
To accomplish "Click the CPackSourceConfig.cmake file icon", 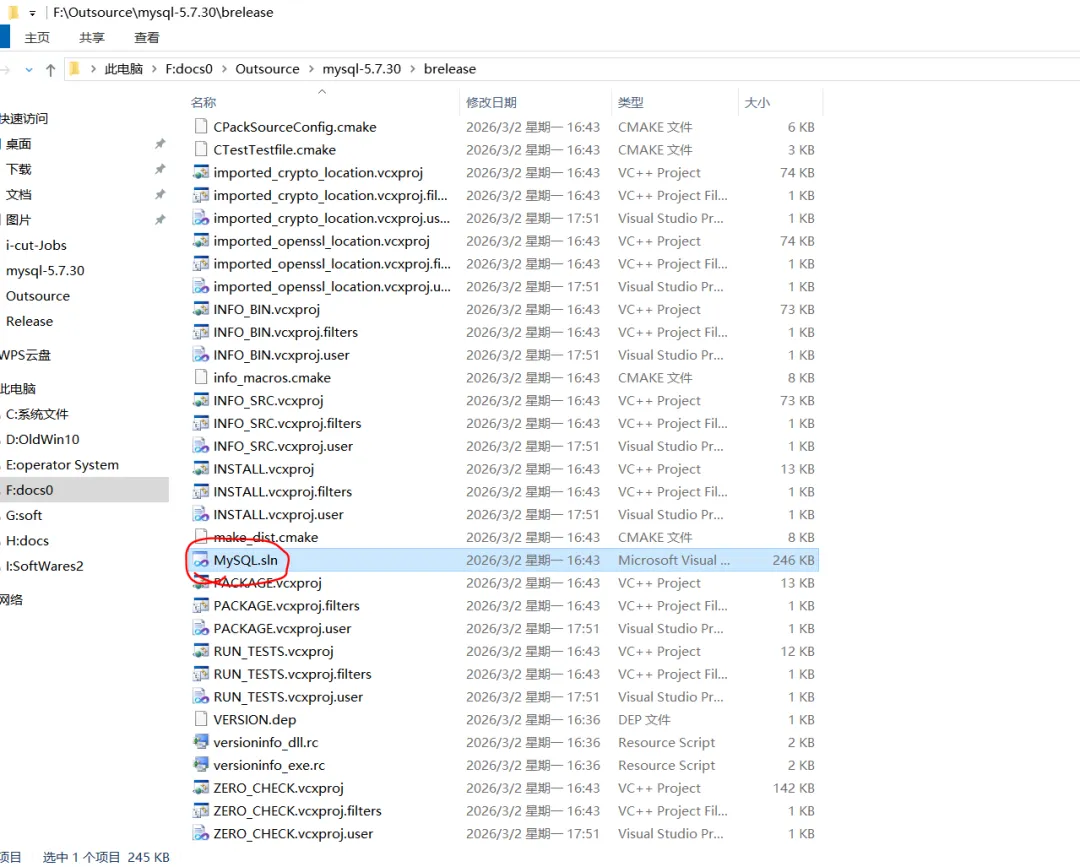I will tap(200, 127).
